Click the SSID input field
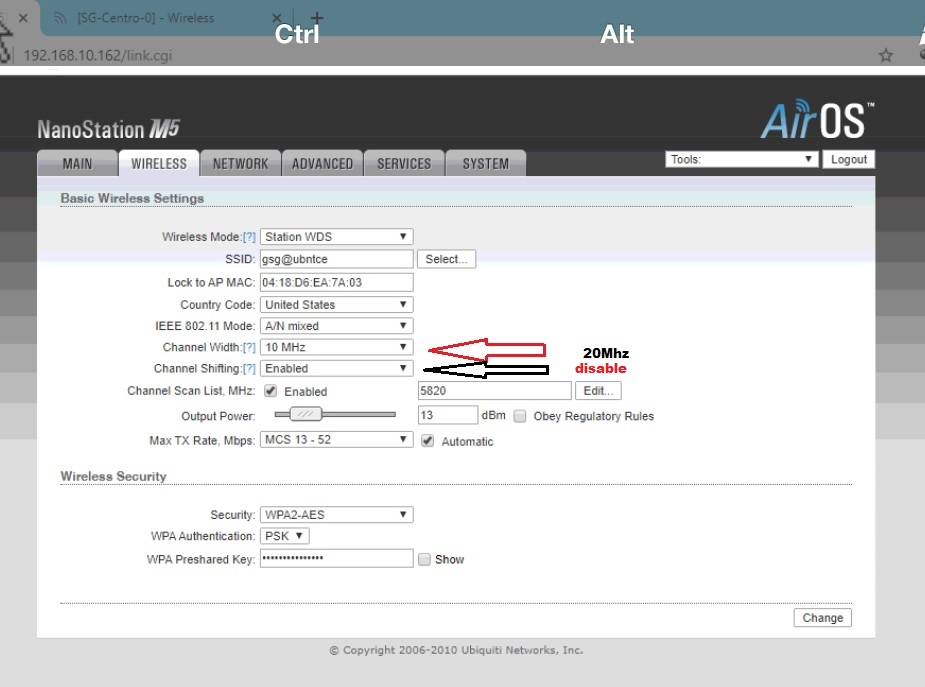 pos(336,259)
